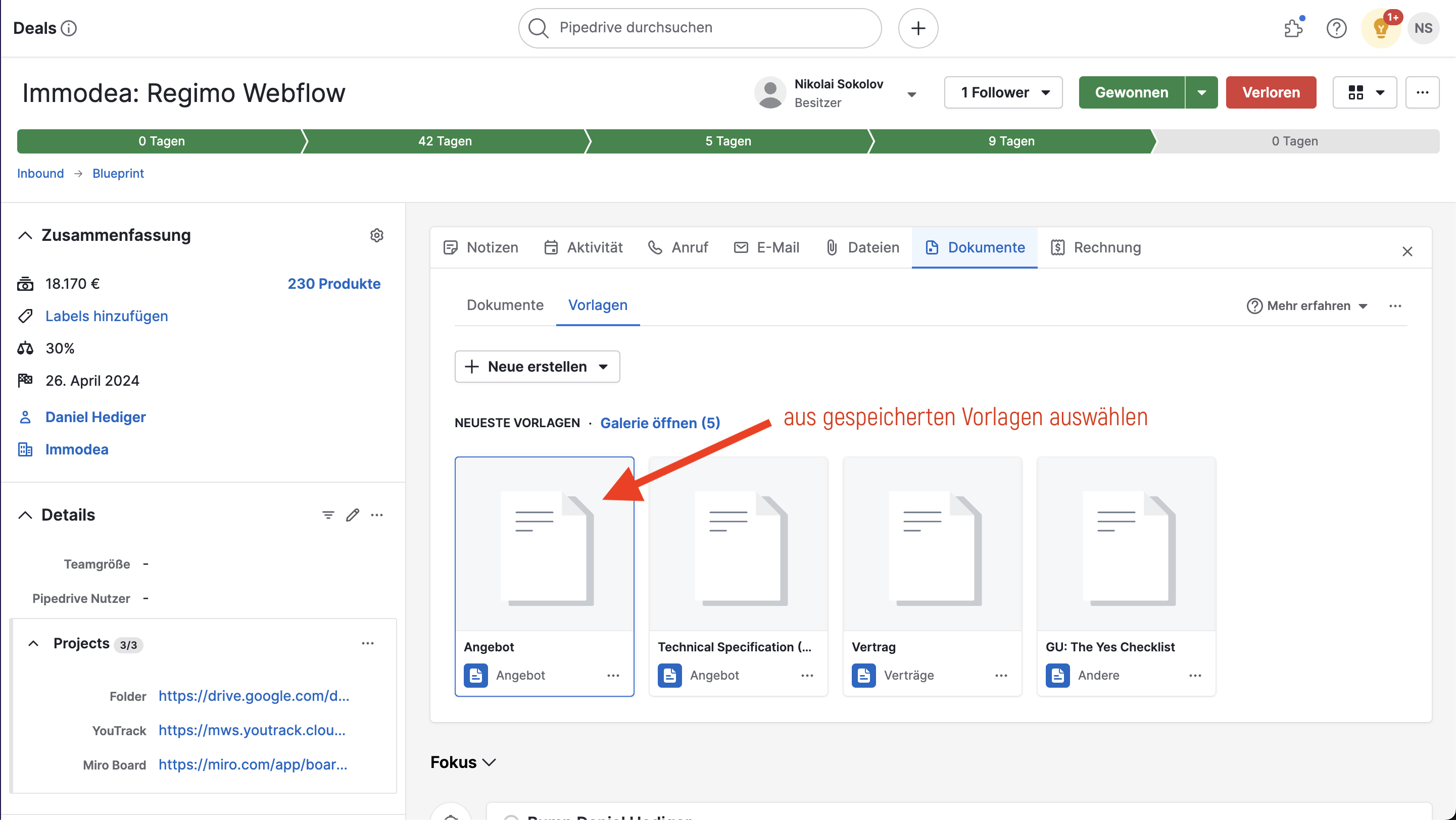Open the Neue erstellen dropdown

[x=537, y=367]
